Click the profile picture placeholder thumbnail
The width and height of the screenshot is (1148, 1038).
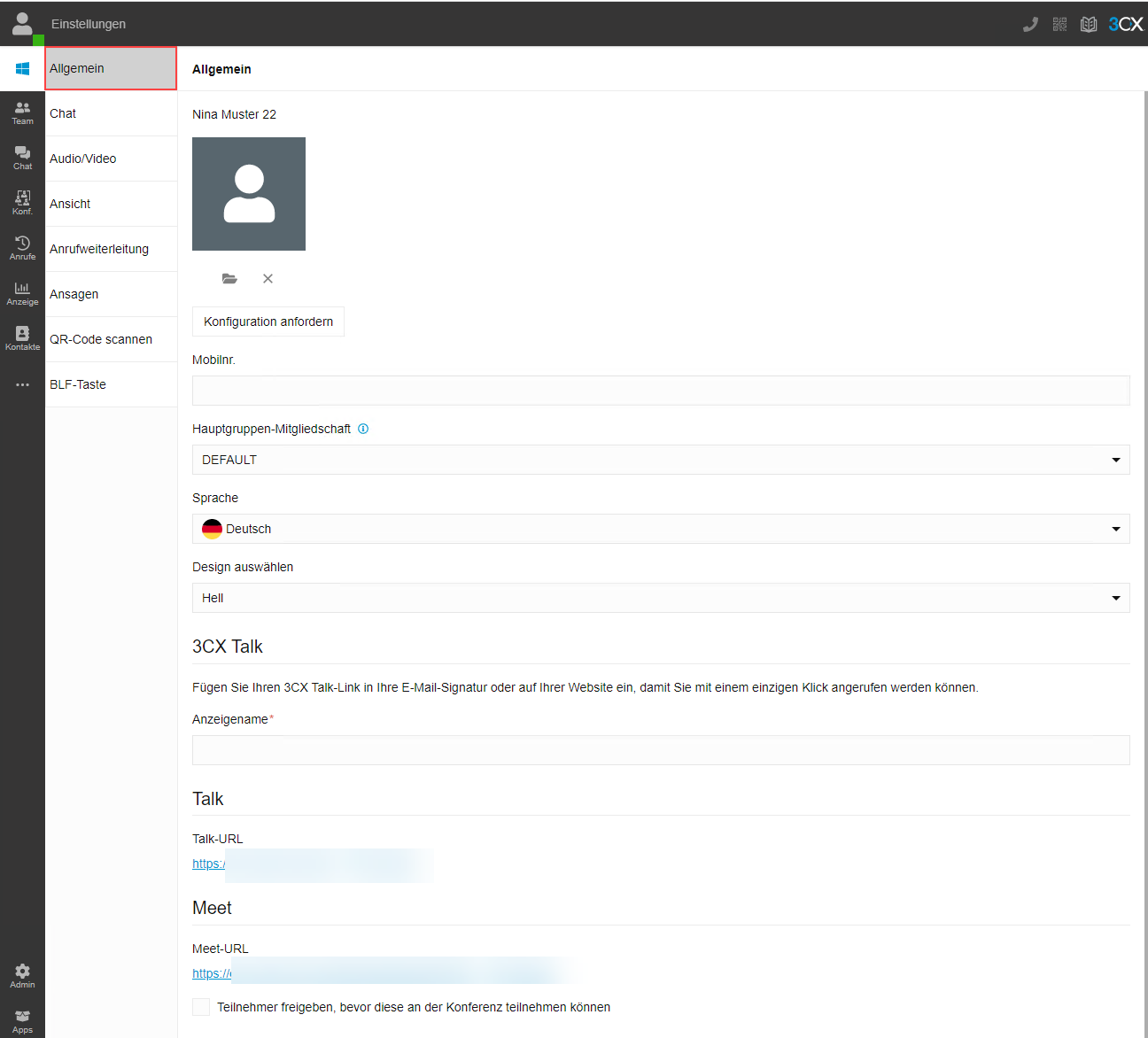tap(249, 194)
